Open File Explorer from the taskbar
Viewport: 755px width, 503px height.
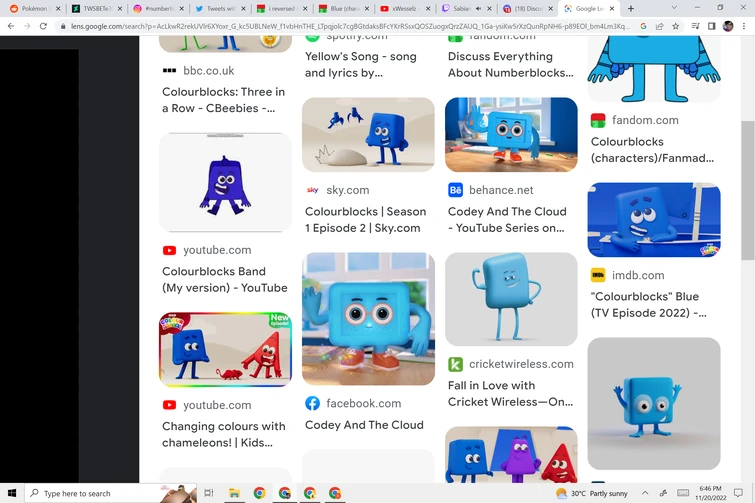pos(234,493)
